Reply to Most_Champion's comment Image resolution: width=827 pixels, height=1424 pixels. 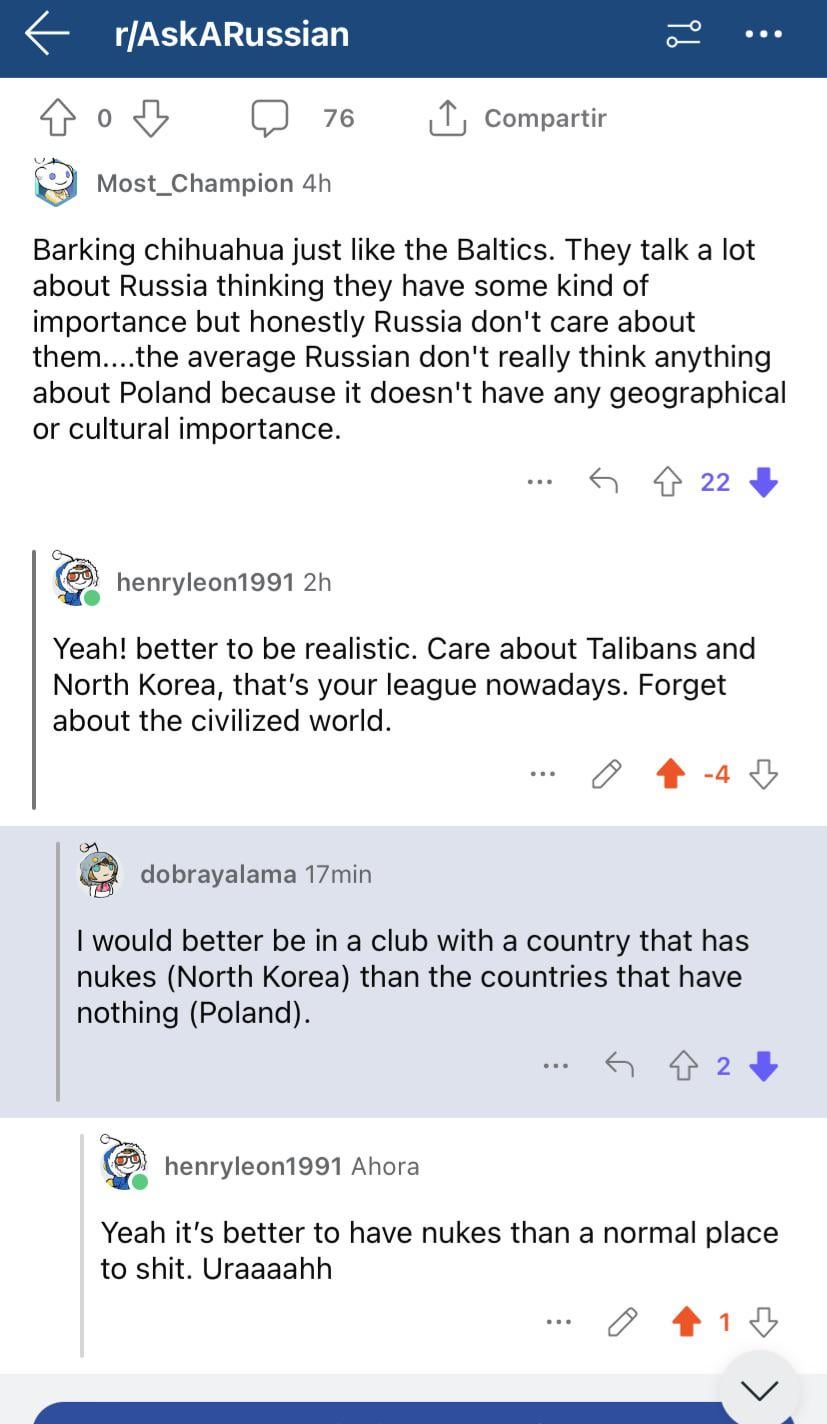(x=603, y=482)
